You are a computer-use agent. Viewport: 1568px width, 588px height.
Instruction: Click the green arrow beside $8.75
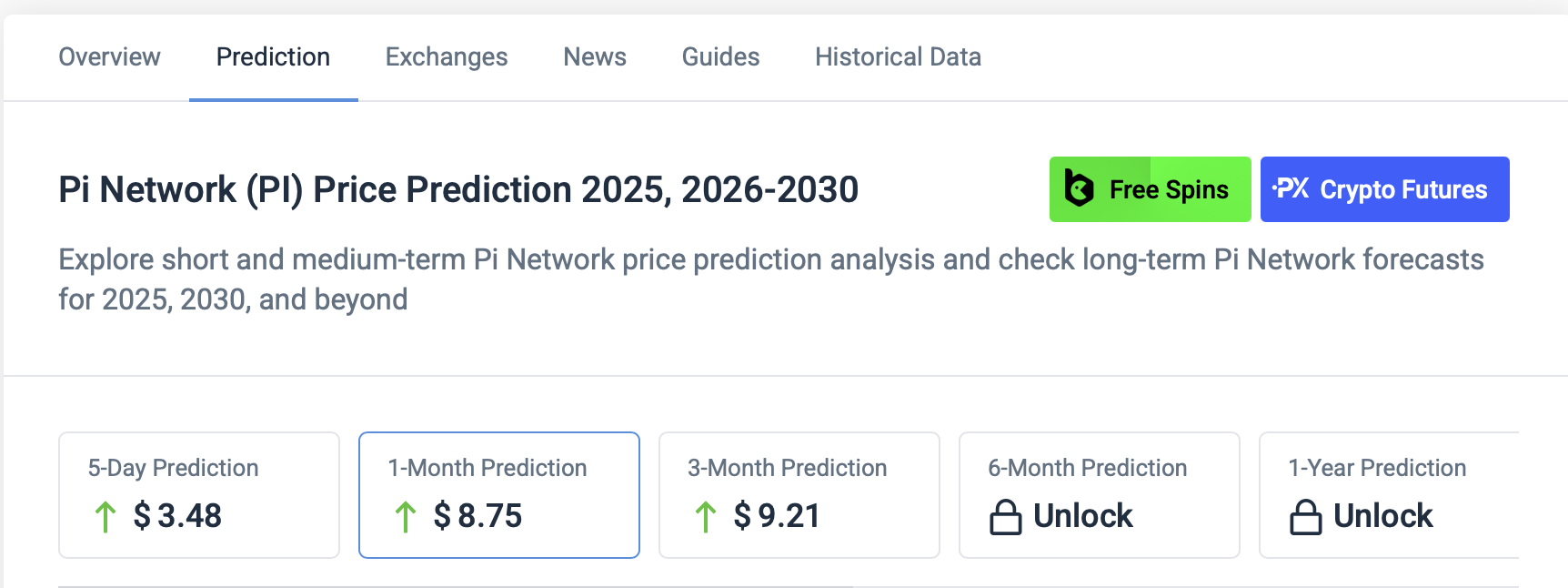pyautogui.click(x=406, y=517)
